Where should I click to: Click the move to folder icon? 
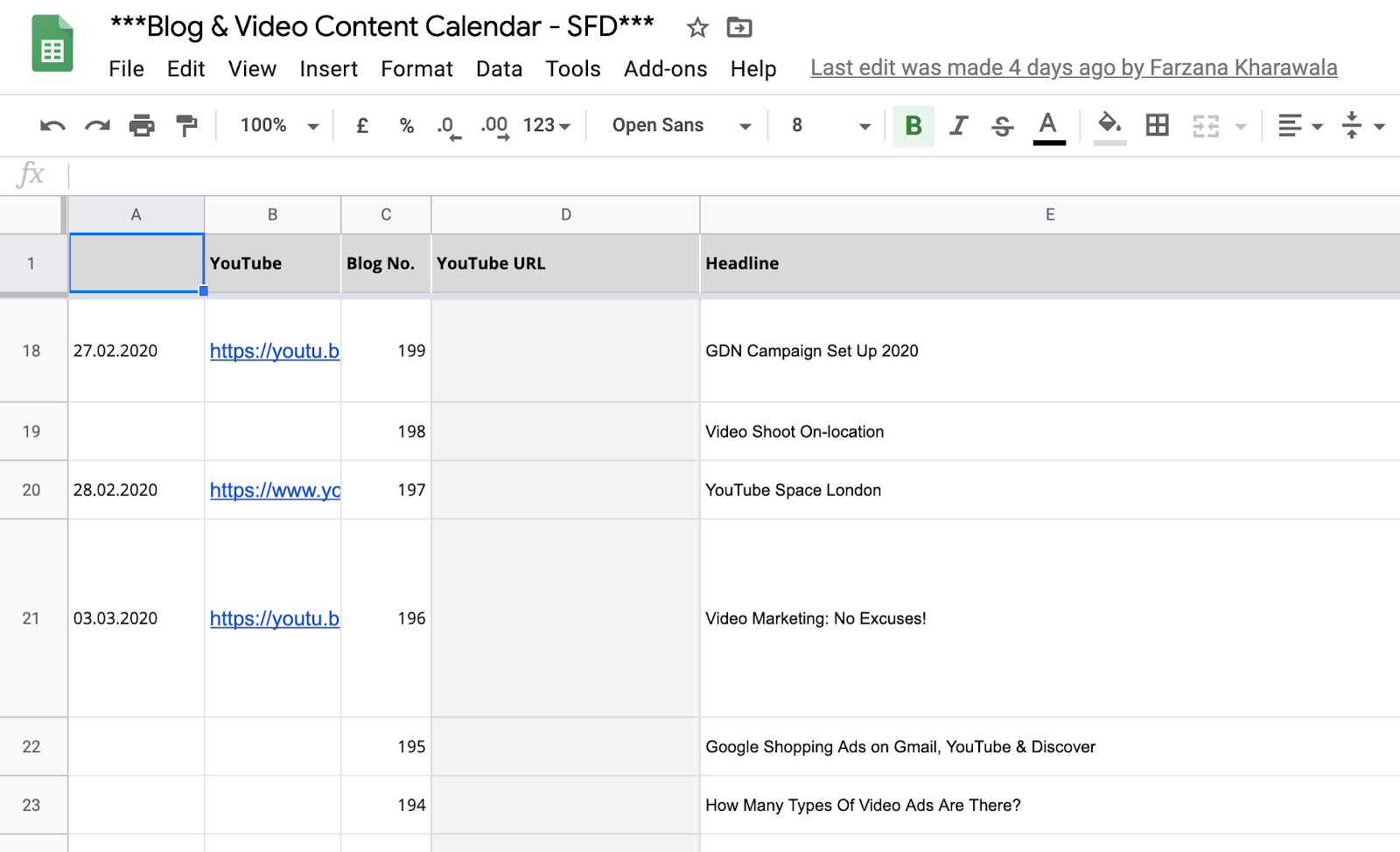[x=739, y=28]
